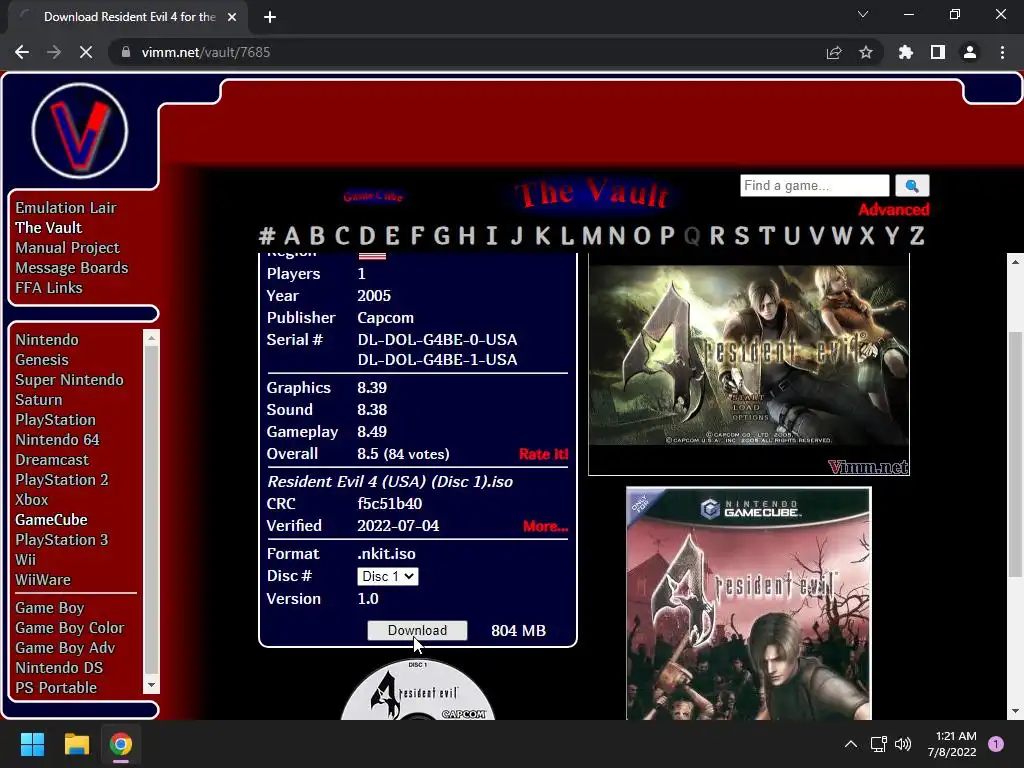The width and height of the screenshot is (1024, 768).
Task: Click the systems list scrollbar up arrow
Action: (x=151, y=338)
